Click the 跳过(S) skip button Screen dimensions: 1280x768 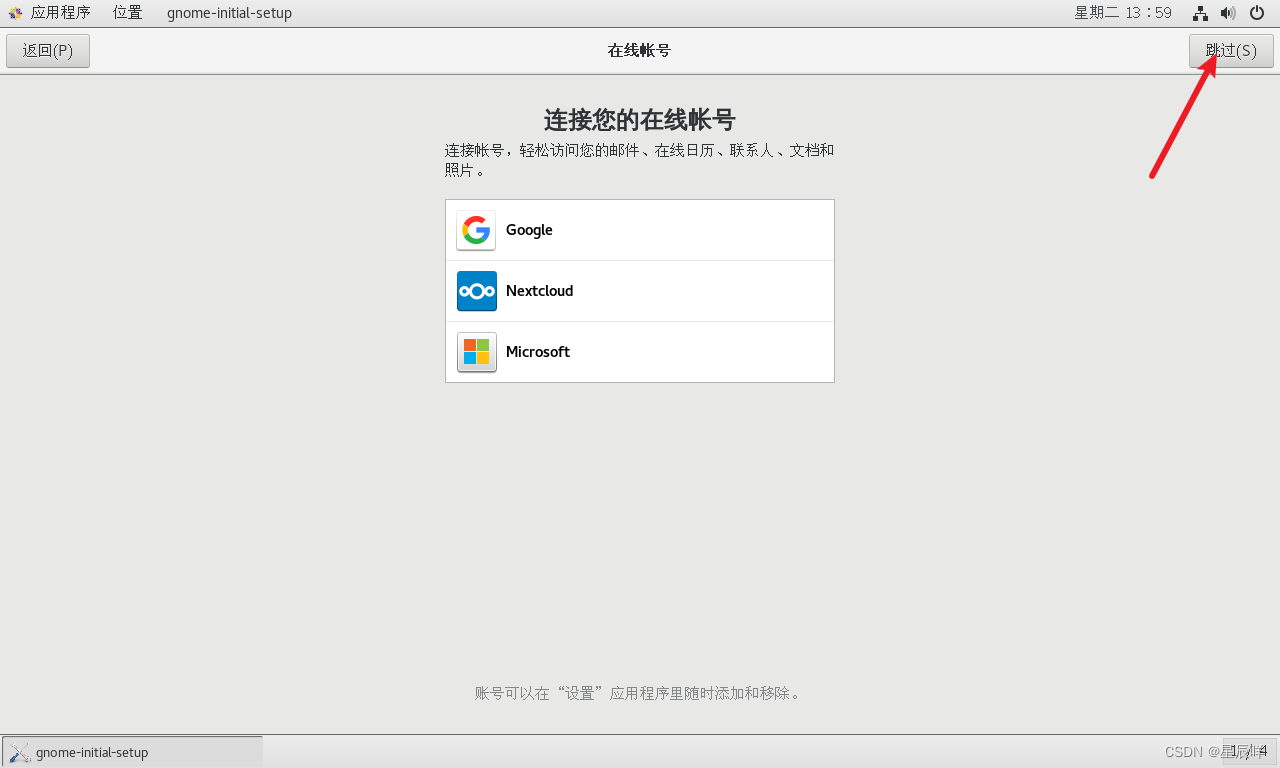(1231, 51)
